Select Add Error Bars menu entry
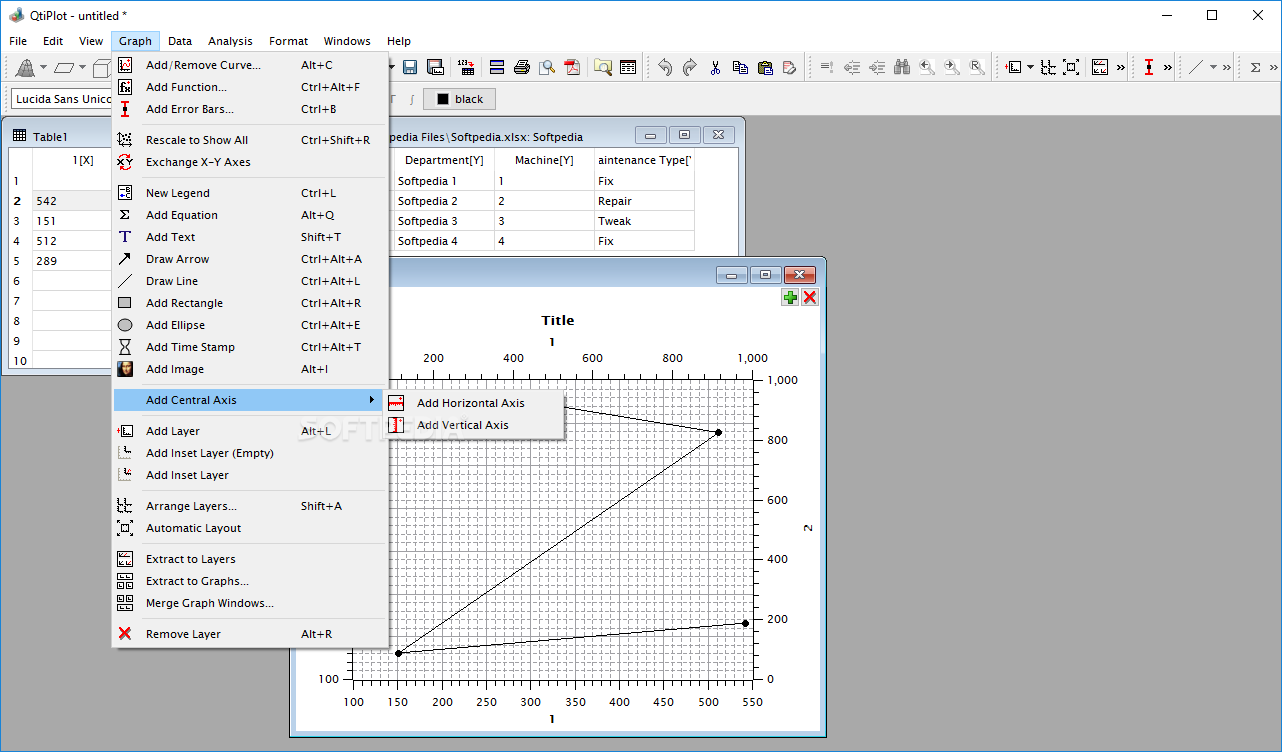 [248, 109]
